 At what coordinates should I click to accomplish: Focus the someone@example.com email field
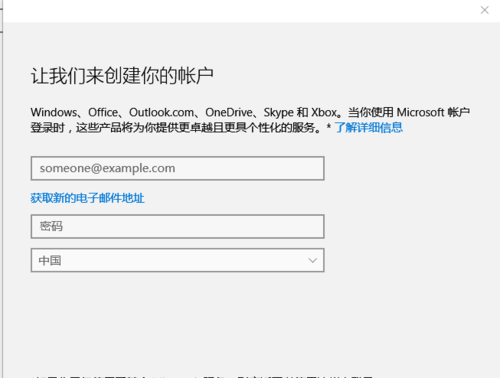(177, 168)
